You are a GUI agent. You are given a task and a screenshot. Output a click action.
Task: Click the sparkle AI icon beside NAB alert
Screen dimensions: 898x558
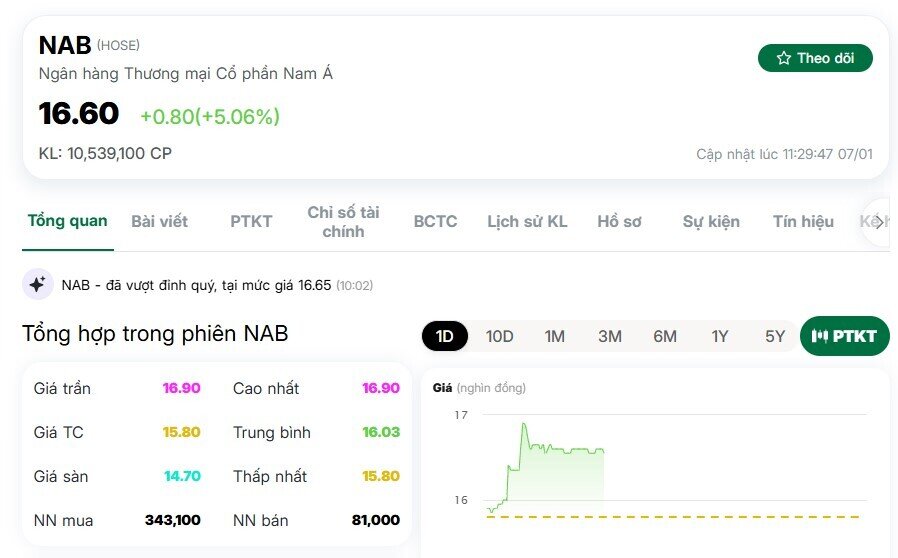(x=38, y=284)
